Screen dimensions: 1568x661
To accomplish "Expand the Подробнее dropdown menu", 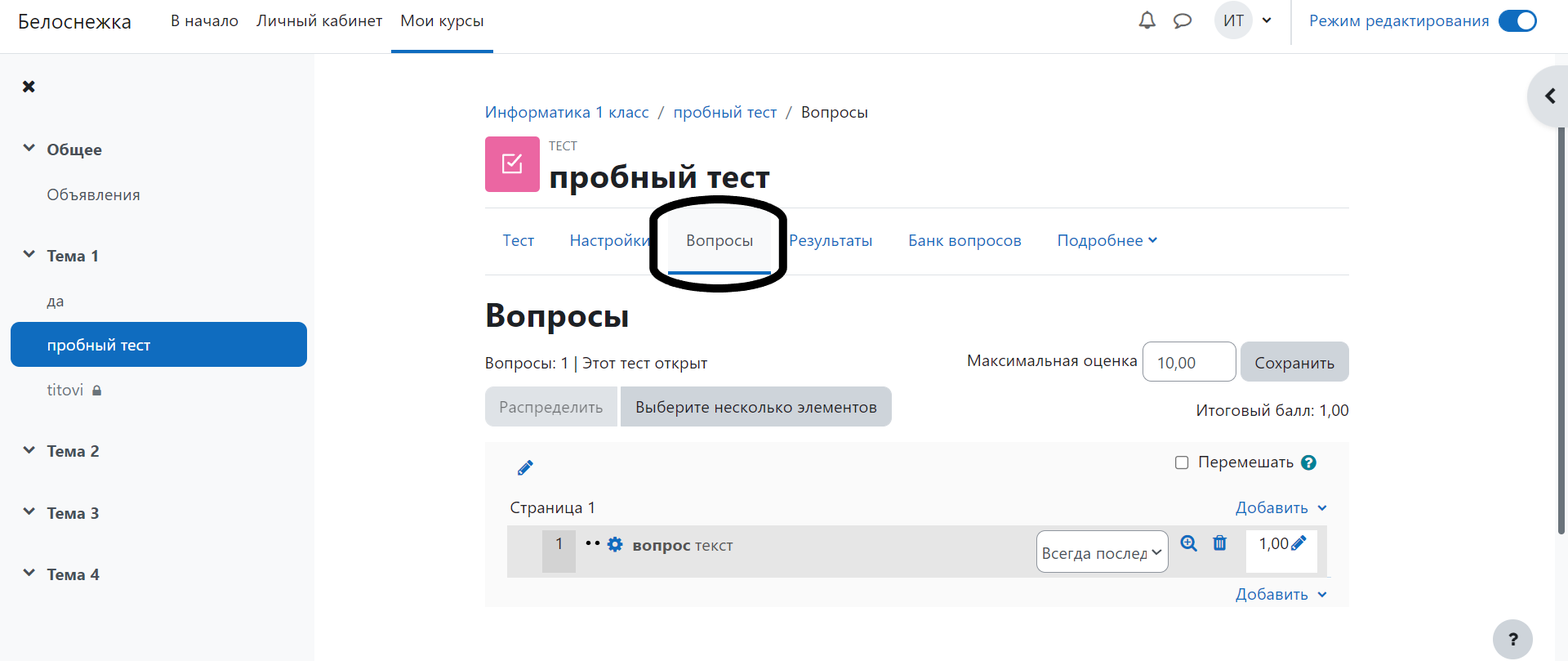I will tap(1107, 240).
